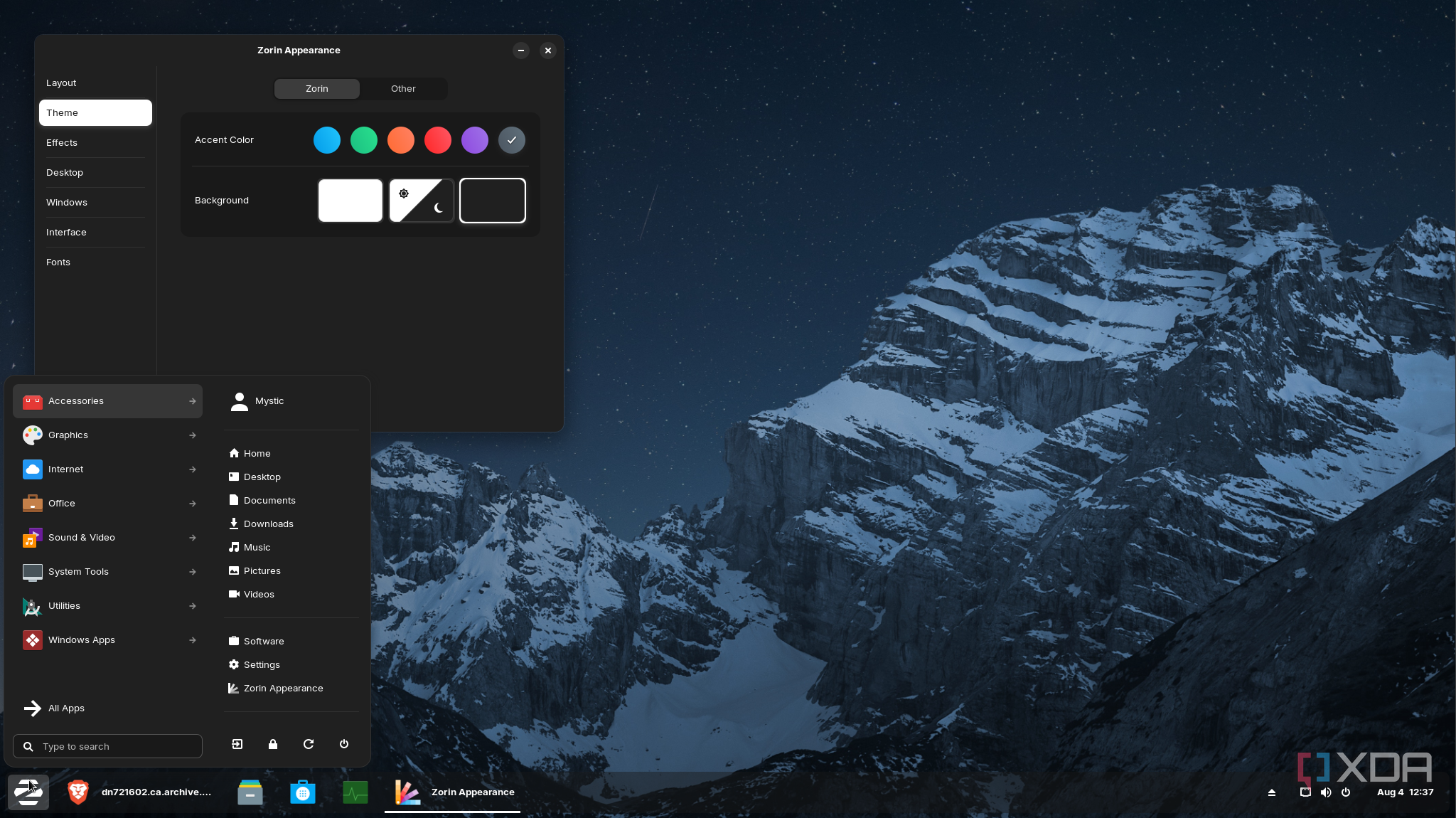1456x818 pixels.
Task: Open the Zorin start menu button
Action: tap(28, 792)
